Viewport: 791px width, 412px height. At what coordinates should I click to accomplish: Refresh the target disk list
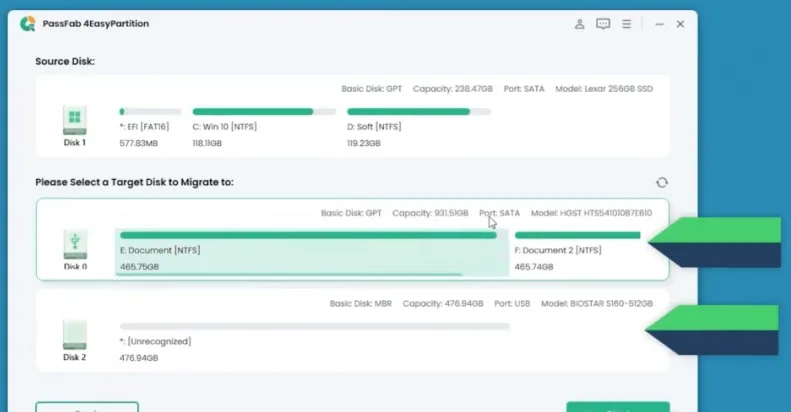662,183
